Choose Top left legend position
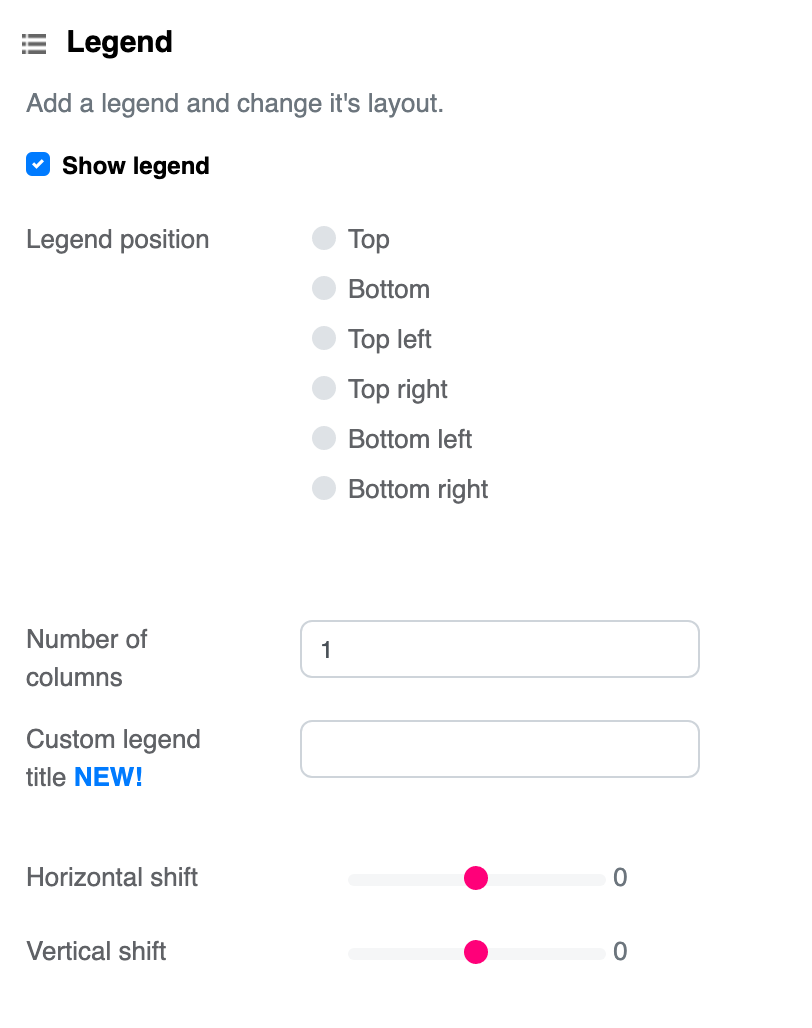812x1028 pixels. pyautogui.click(x=324, y=339)
